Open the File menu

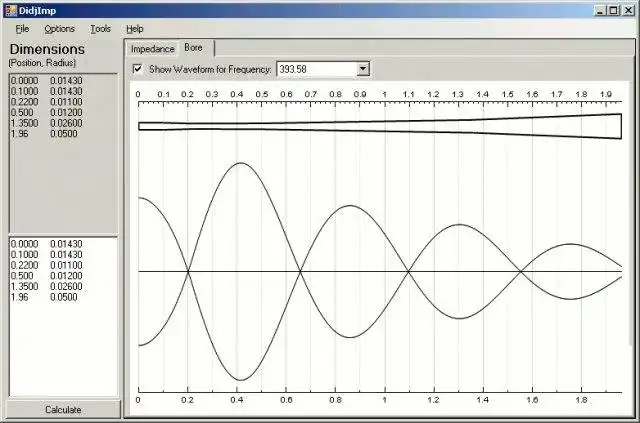22,29
